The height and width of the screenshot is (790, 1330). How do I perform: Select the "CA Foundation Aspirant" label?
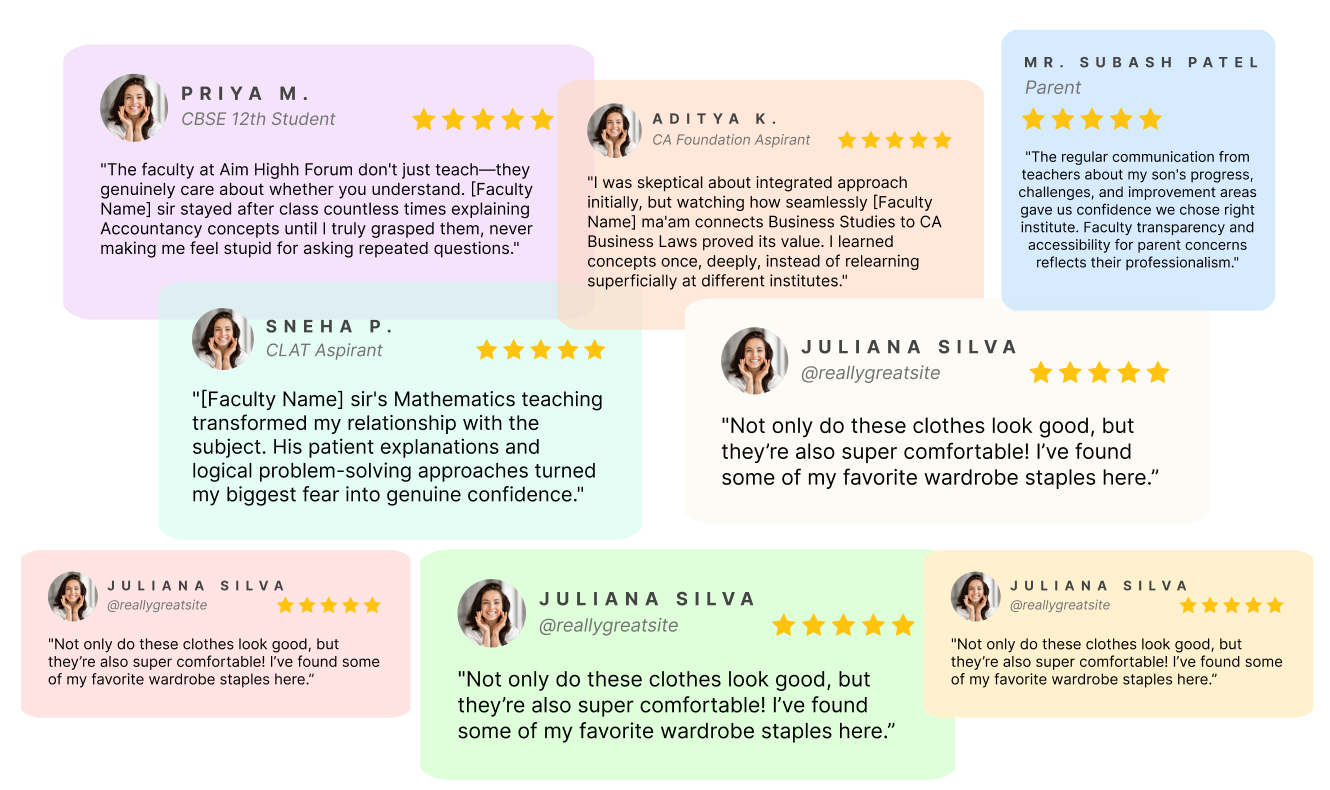(x=731, y=140)
